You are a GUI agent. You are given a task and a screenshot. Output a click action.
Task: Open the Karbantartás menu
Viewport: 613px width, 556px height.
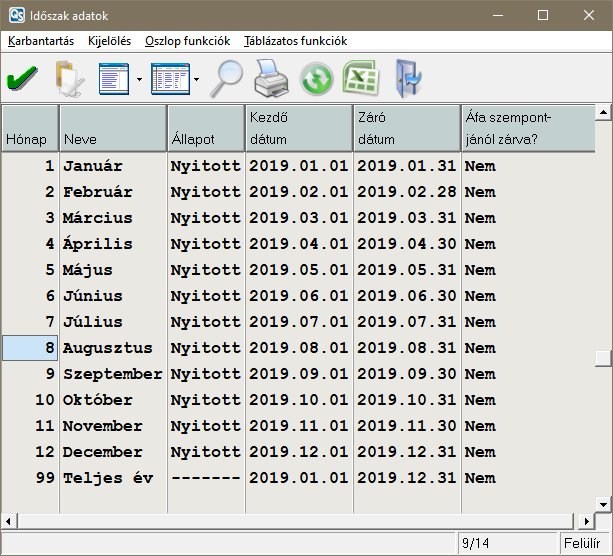[x=41, y=41]
